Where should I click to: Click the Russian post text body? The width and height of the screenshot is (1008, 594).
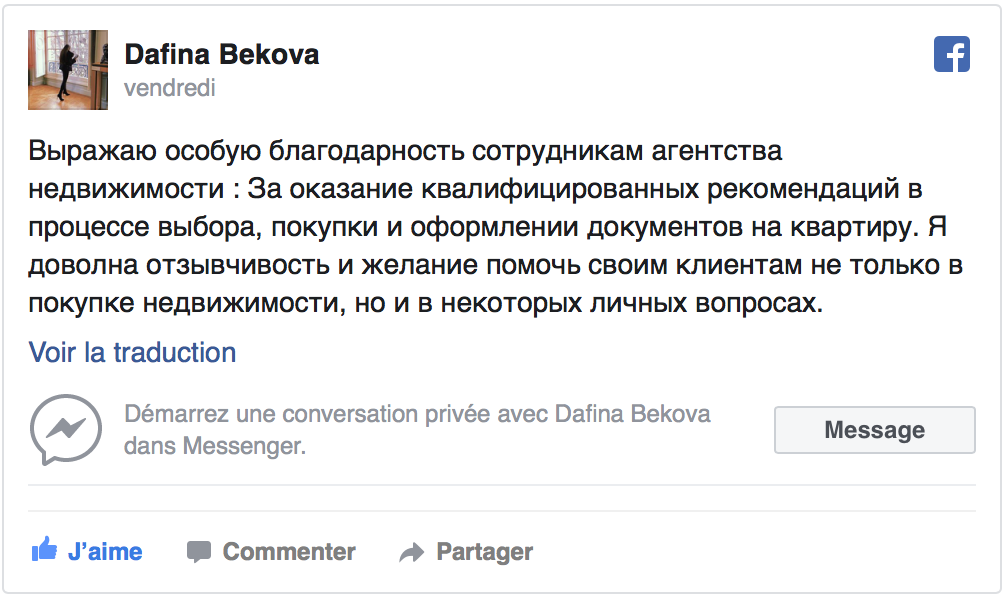pyautogui.click(x=495, y=226)
